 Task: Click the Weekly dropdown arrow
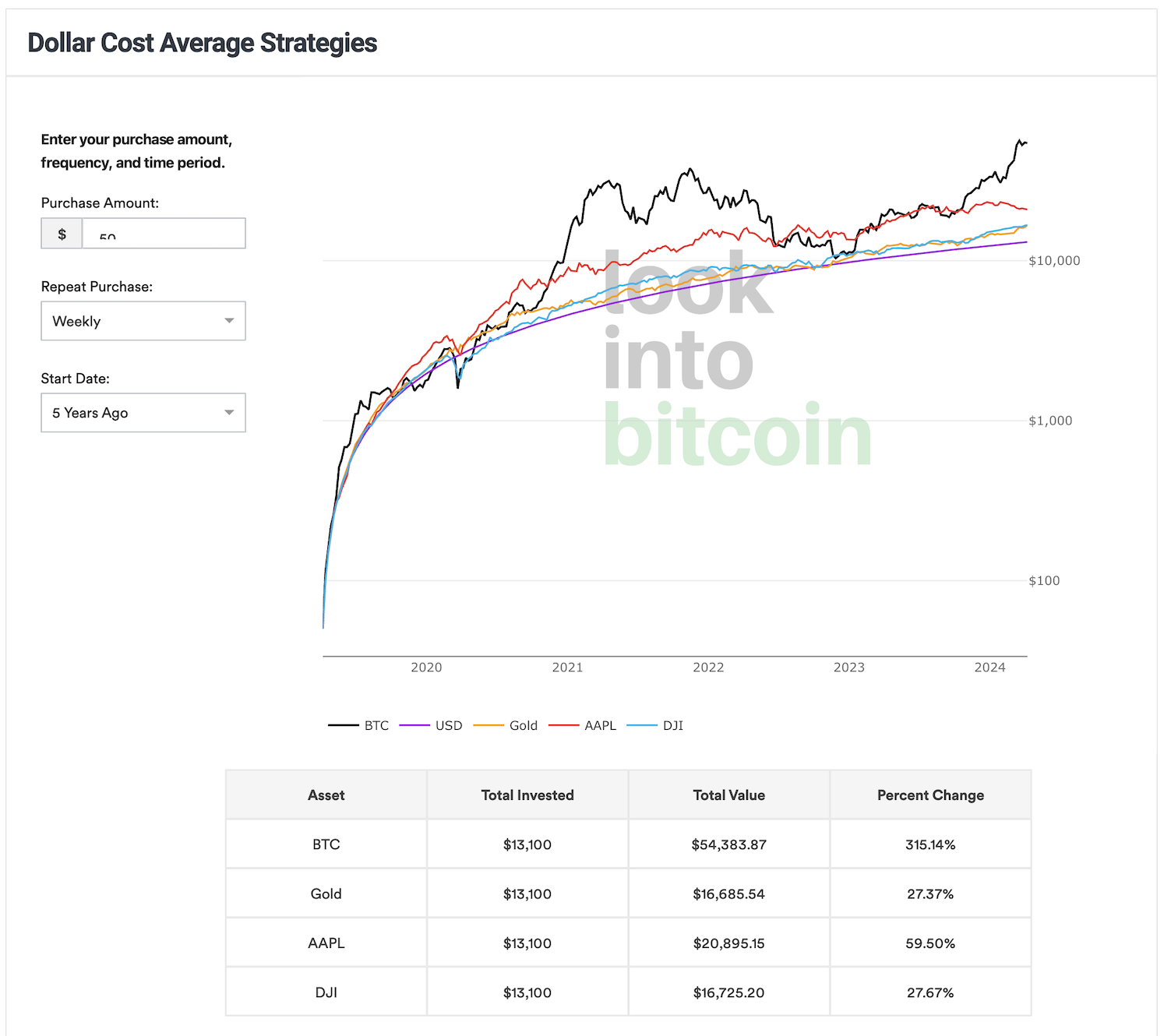pos(229,321)
